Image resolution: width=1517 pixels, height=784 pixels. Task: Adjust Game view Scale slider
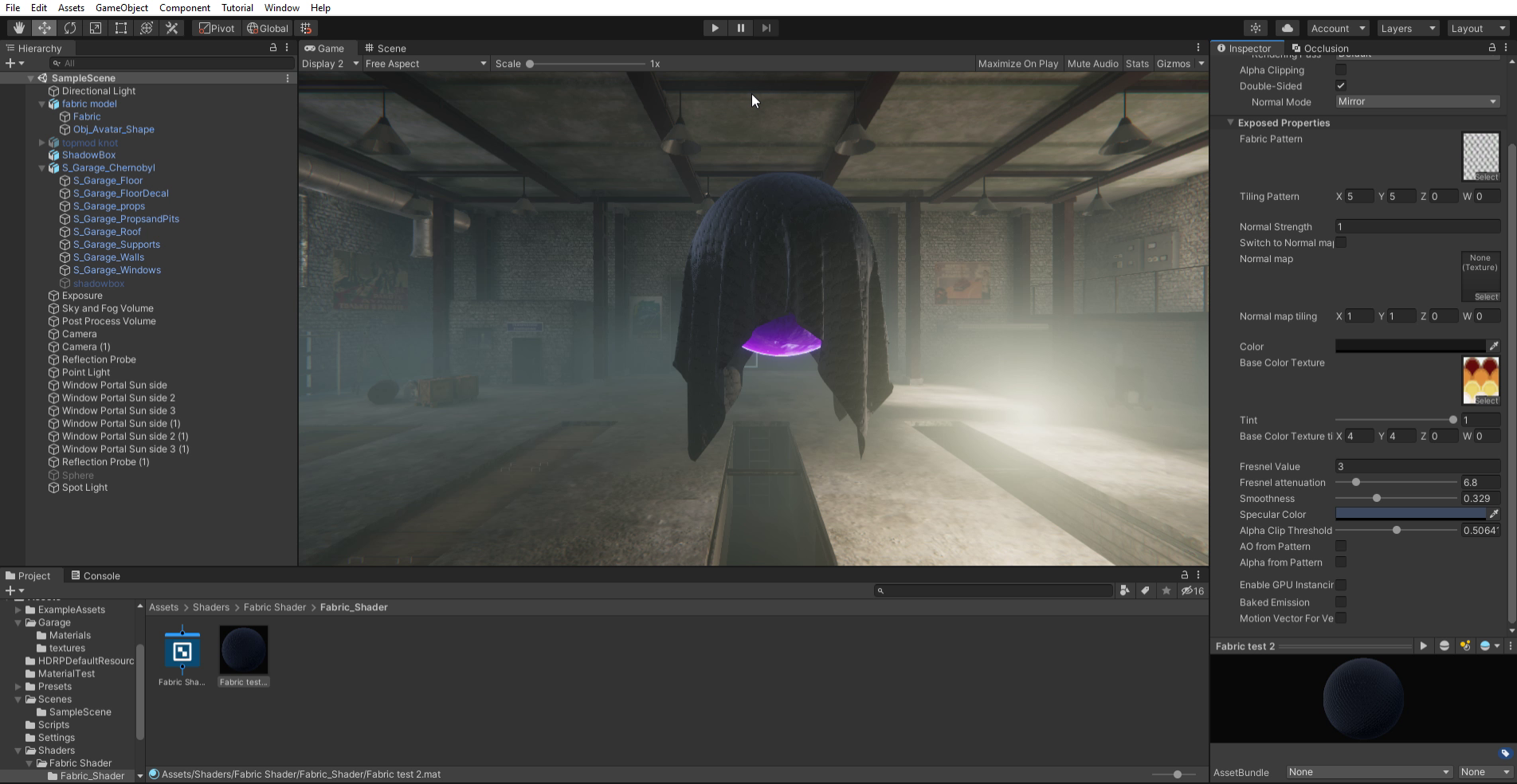tap(586, 64)
